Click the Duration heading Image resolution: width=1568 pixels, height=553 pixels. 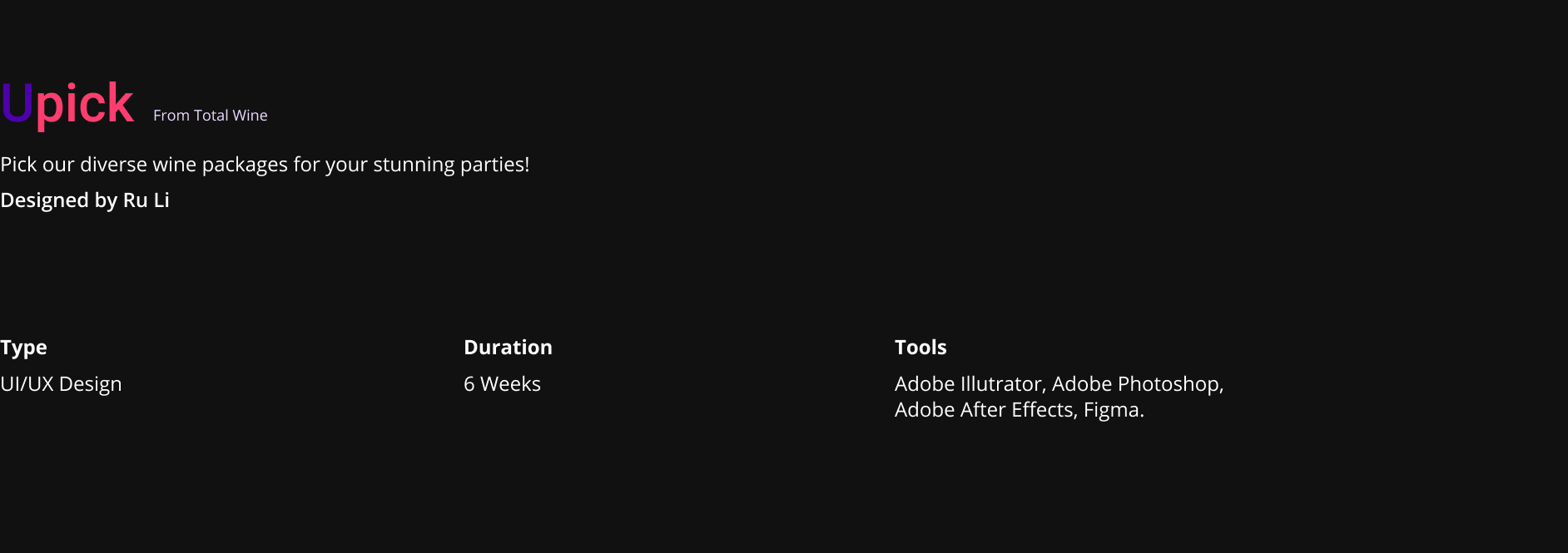pyautogui.click(x=508, y=348)
